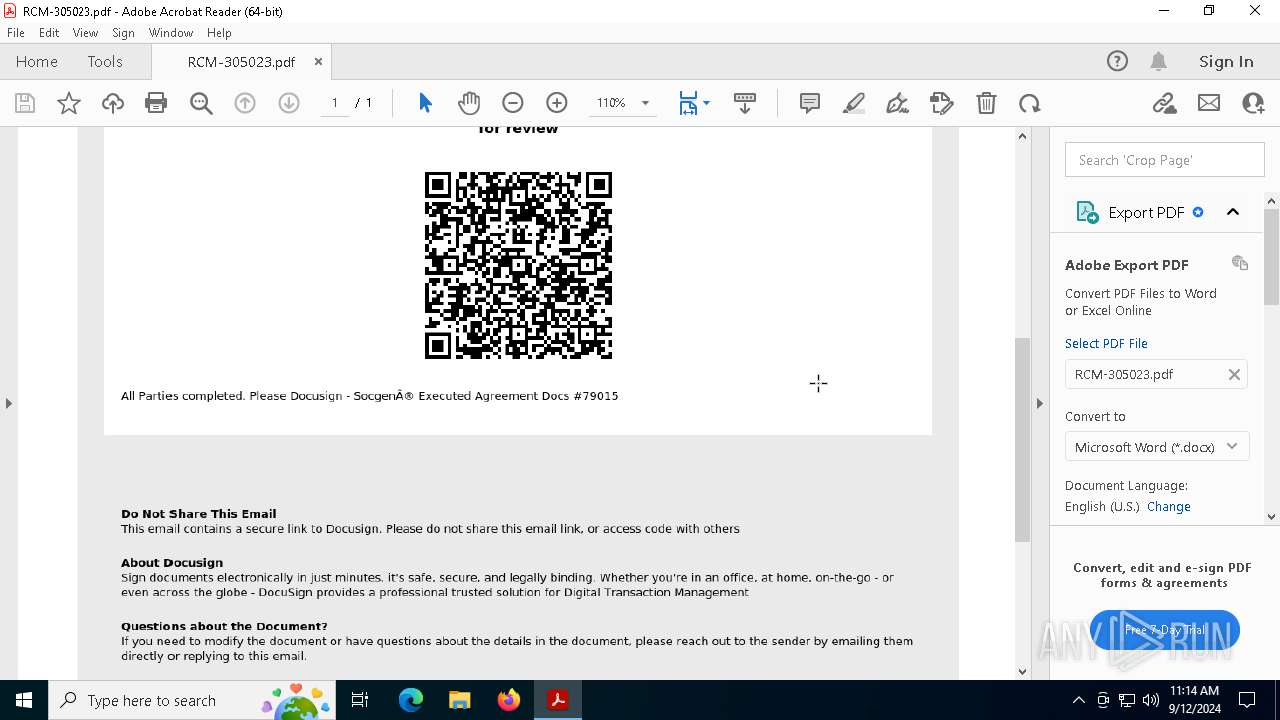Viewport: 1280px width, 720px height.
Task: Add a sticky note comment
Action: (x=810, y=103)
